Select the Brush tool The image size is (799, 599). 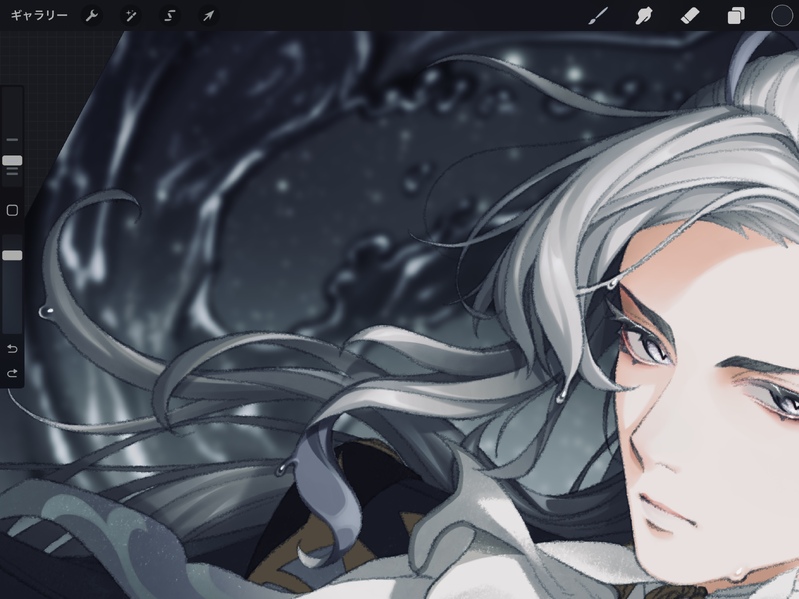(598, 16)
